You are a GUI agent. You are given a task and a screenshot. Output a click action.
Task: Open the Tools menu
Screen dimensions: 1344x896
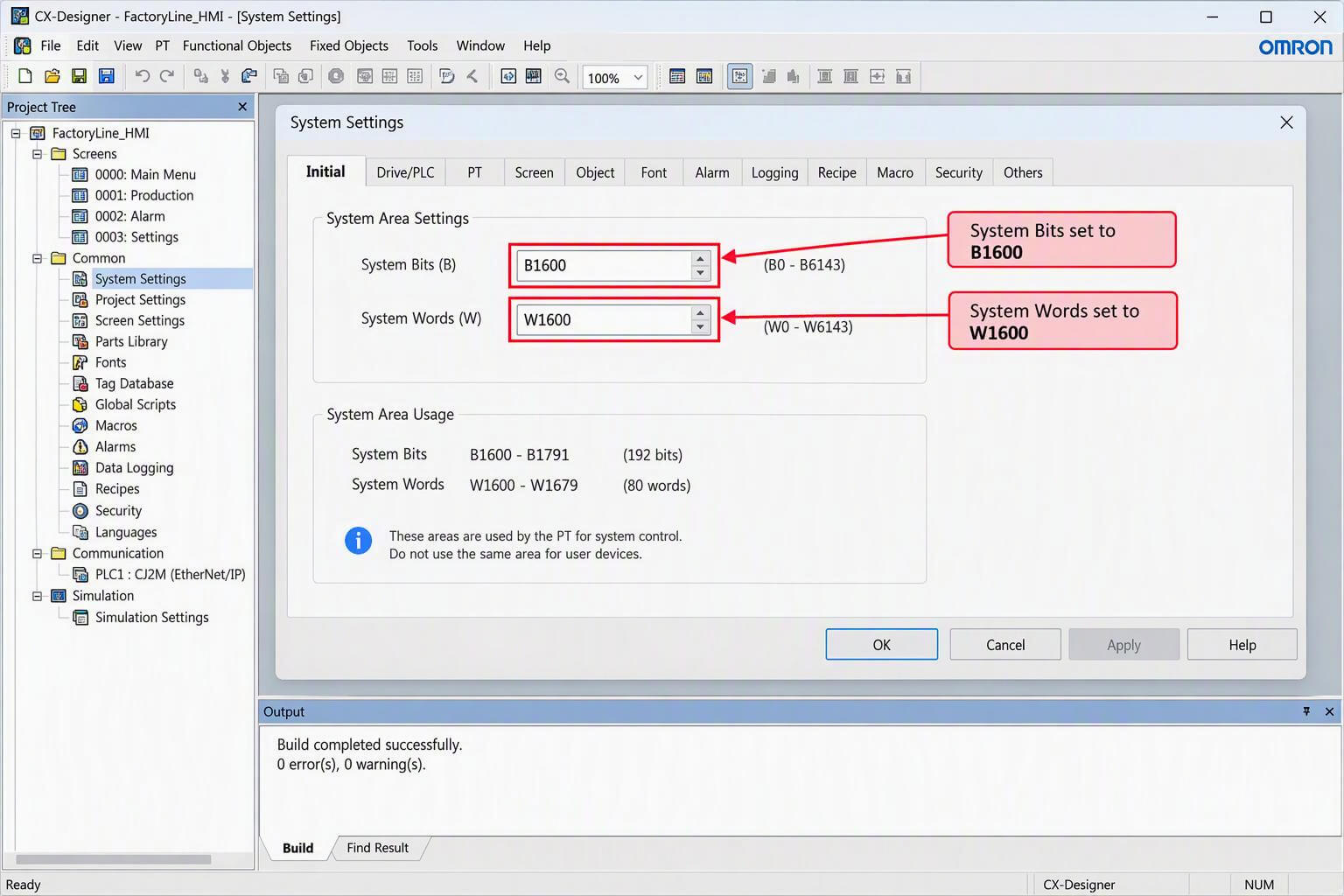click(x=422, y=45)
